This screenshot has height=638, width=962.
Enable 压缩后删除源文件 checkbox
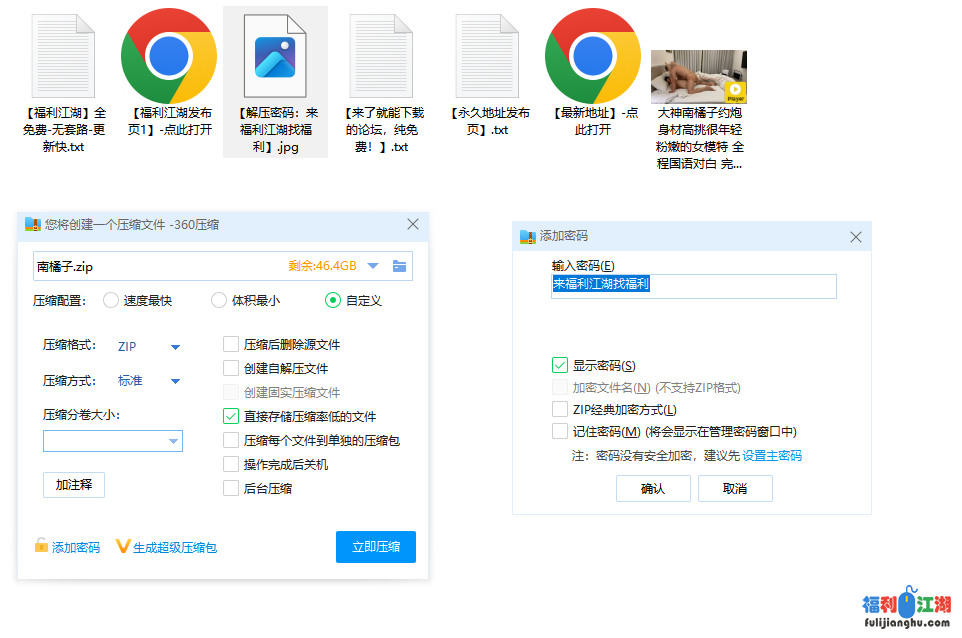(231, 344)
